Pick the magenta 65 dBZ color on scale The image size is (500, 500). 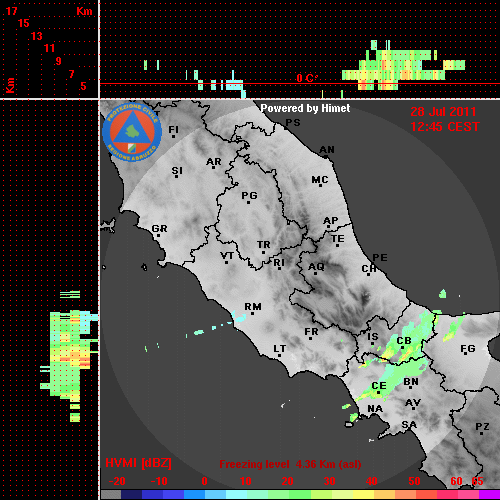[x=489, y=494]
